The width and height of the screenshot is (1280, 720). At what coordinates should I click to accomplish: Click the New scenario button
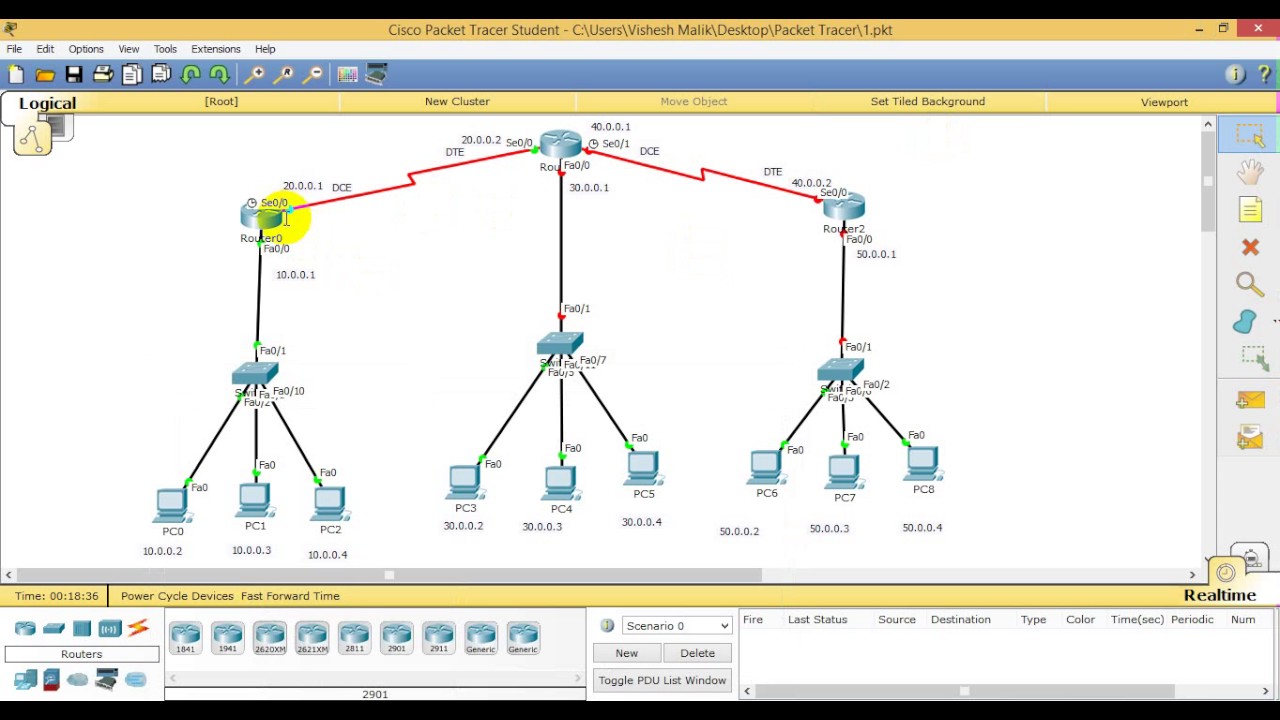click(x=627, y=653)
